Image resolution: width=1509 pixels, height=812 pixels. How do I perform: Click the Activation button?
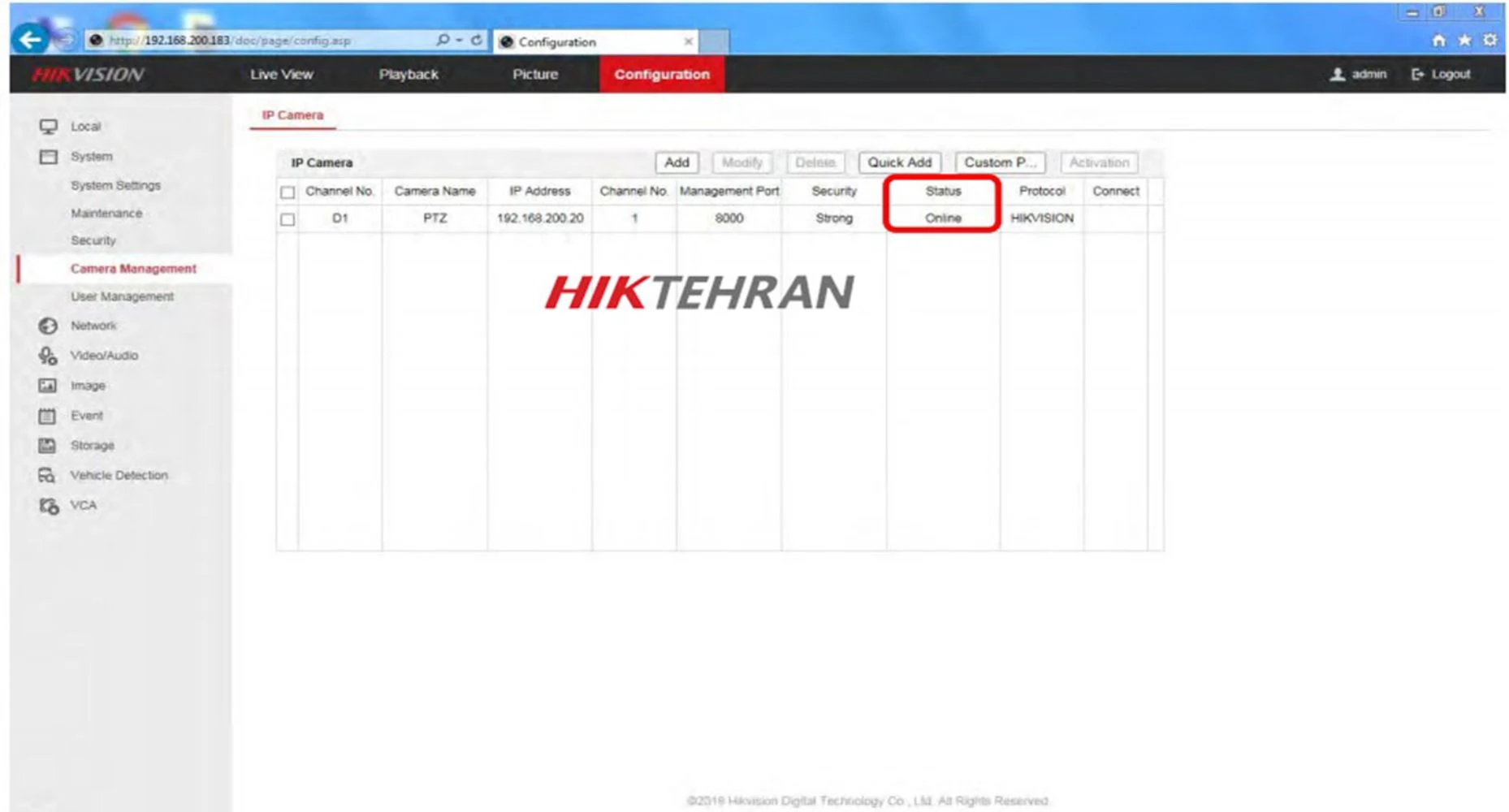click(1099, 162)
